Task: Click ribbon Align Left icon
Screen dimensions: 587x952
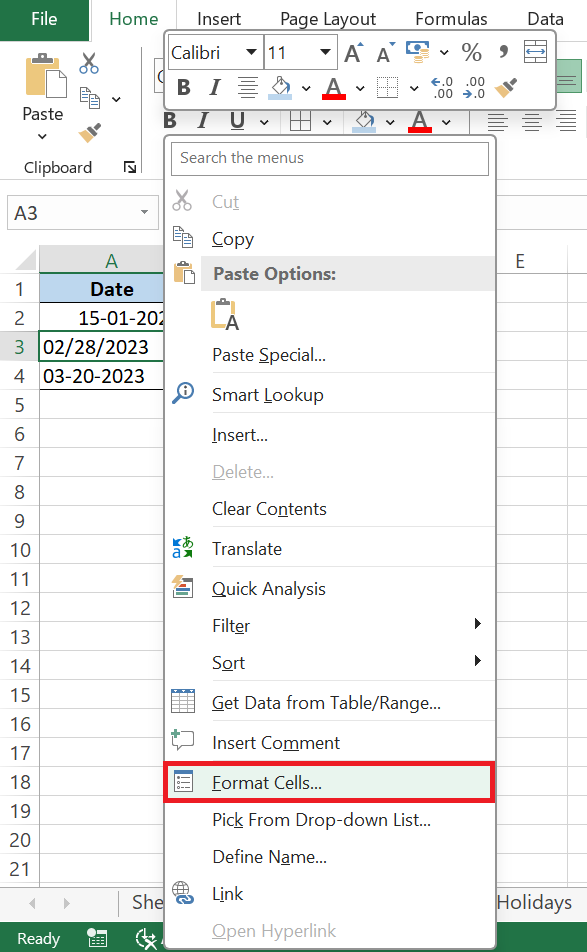Action: pyautogui.click(x=498, y=121)
